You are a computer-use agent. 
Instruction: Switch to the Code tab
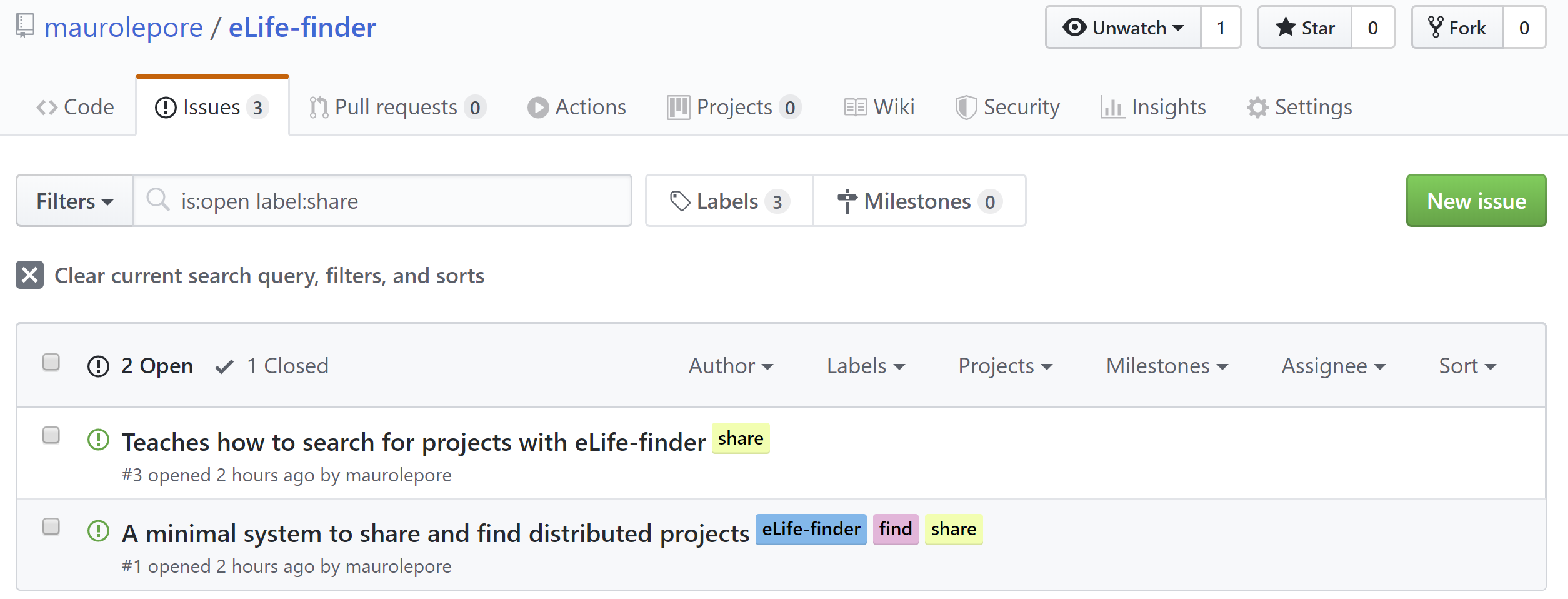point(75,107)
